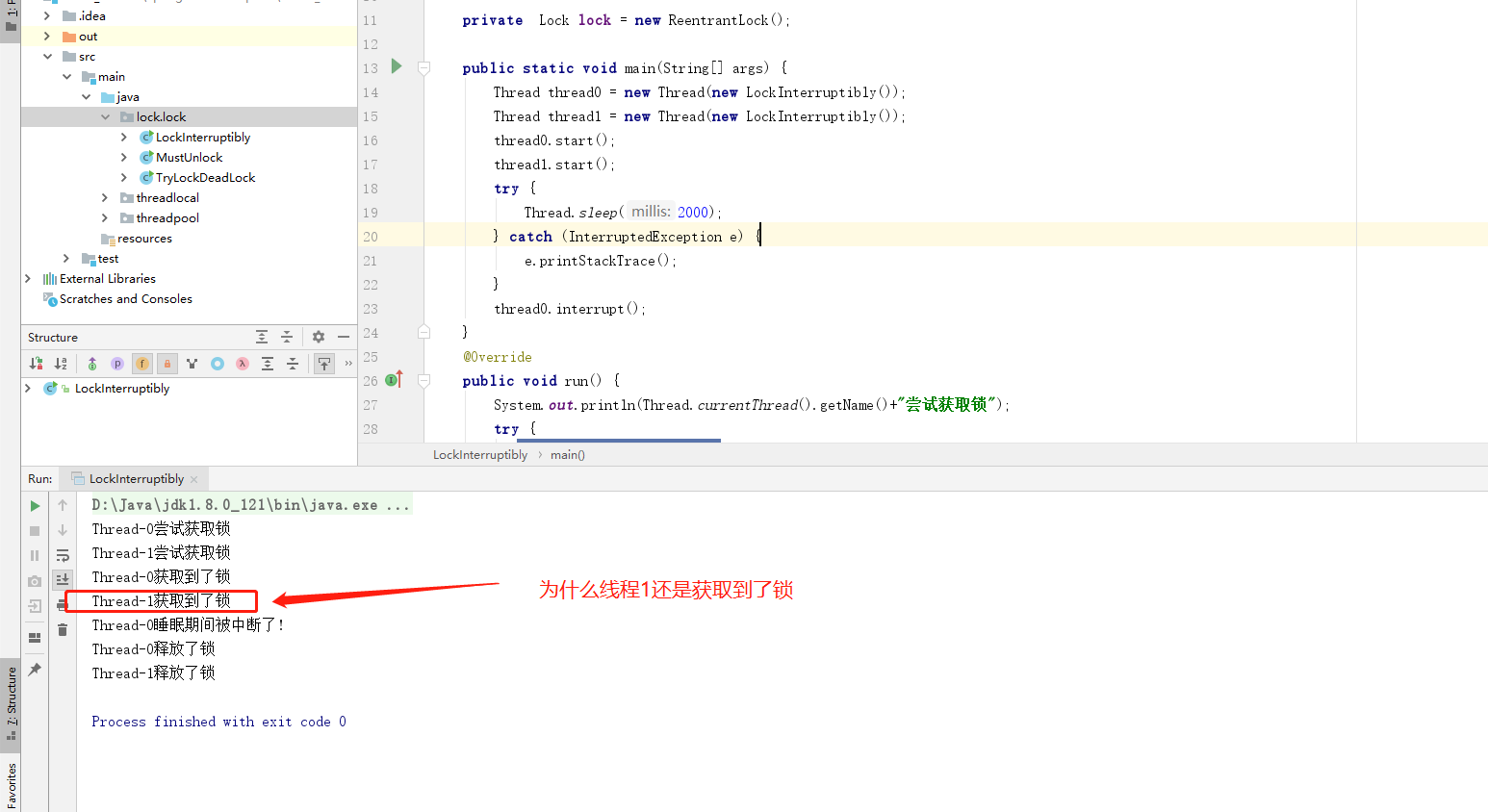The height and width of the screenshot is (812, 1488).
Task: Click Expand All in Structure panel header
Action: 262,337
